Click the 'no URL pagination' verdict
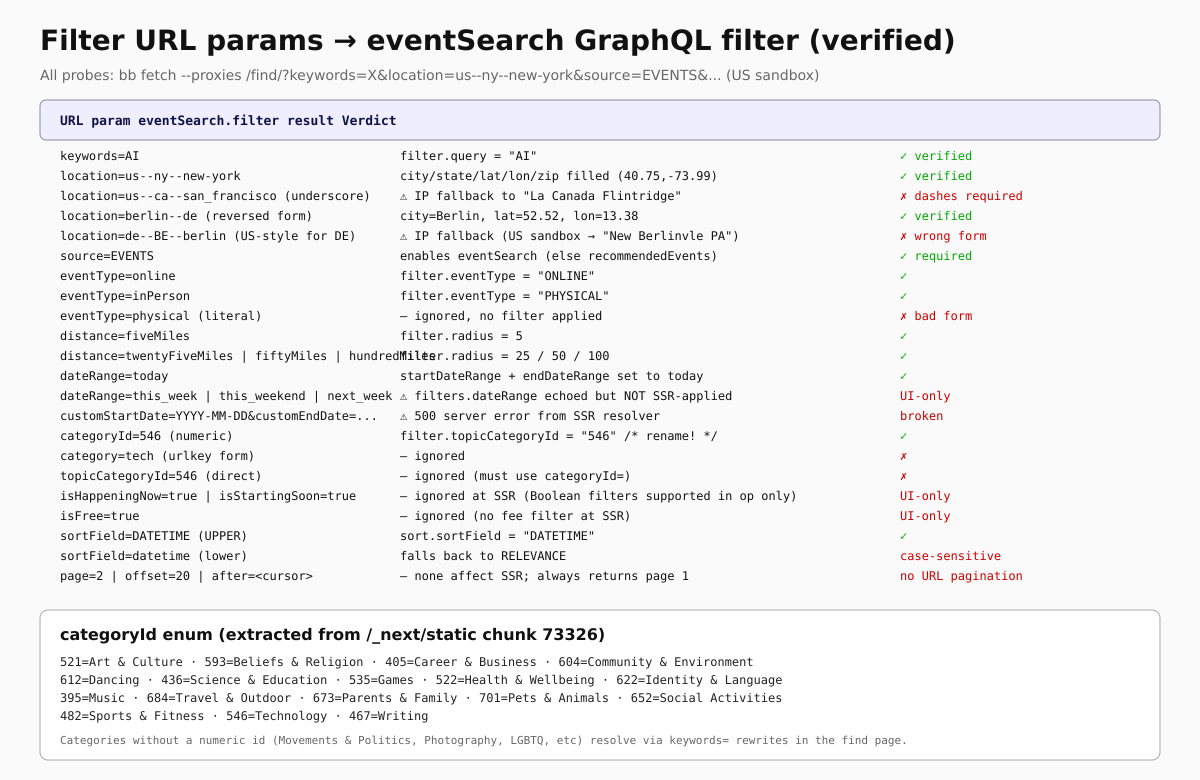This screenshot has width=1200, height=780. pyautogui.click(x=961, y=576)
